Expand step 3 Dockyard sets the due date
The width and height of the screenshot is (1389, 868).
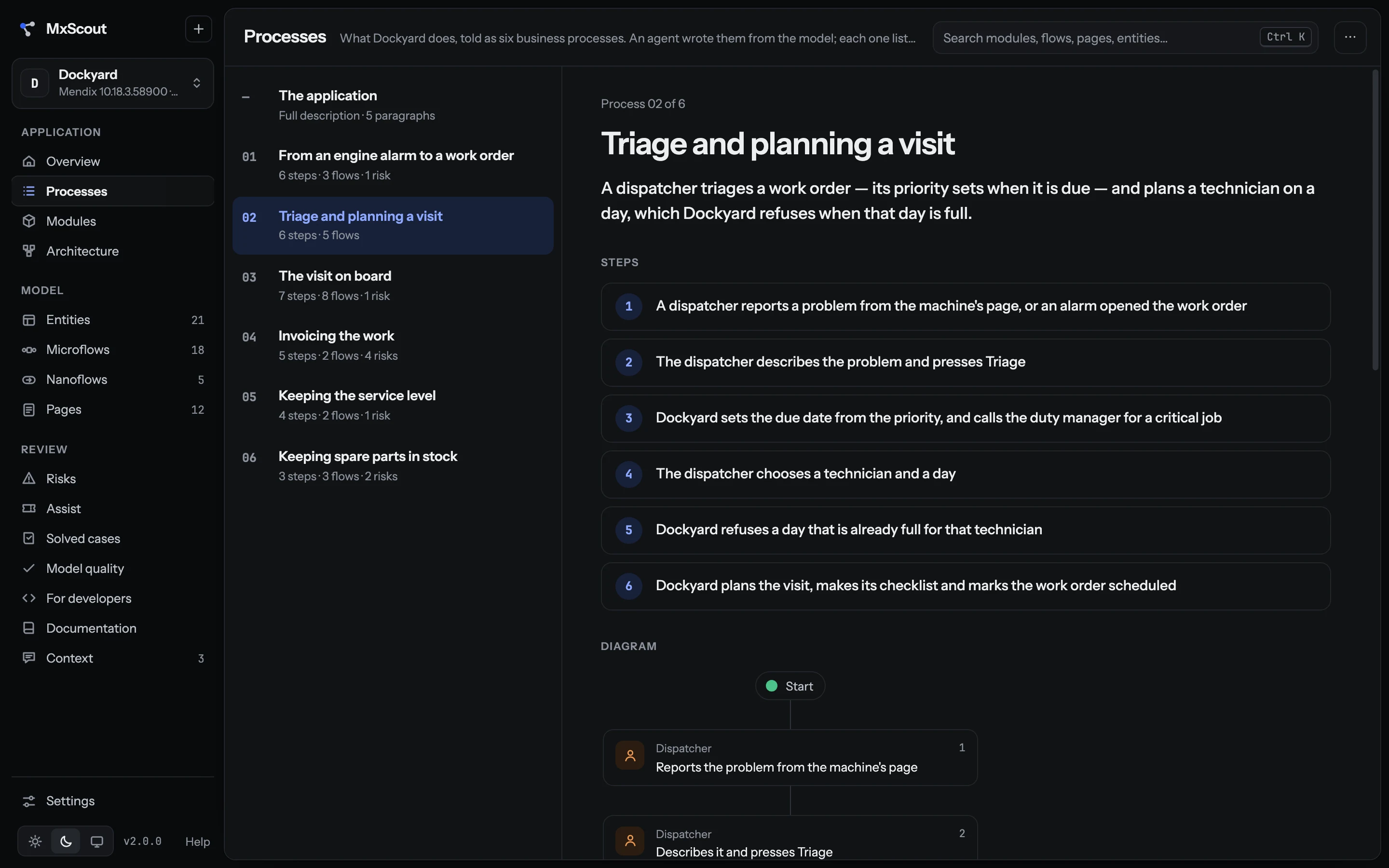(966, 418)
